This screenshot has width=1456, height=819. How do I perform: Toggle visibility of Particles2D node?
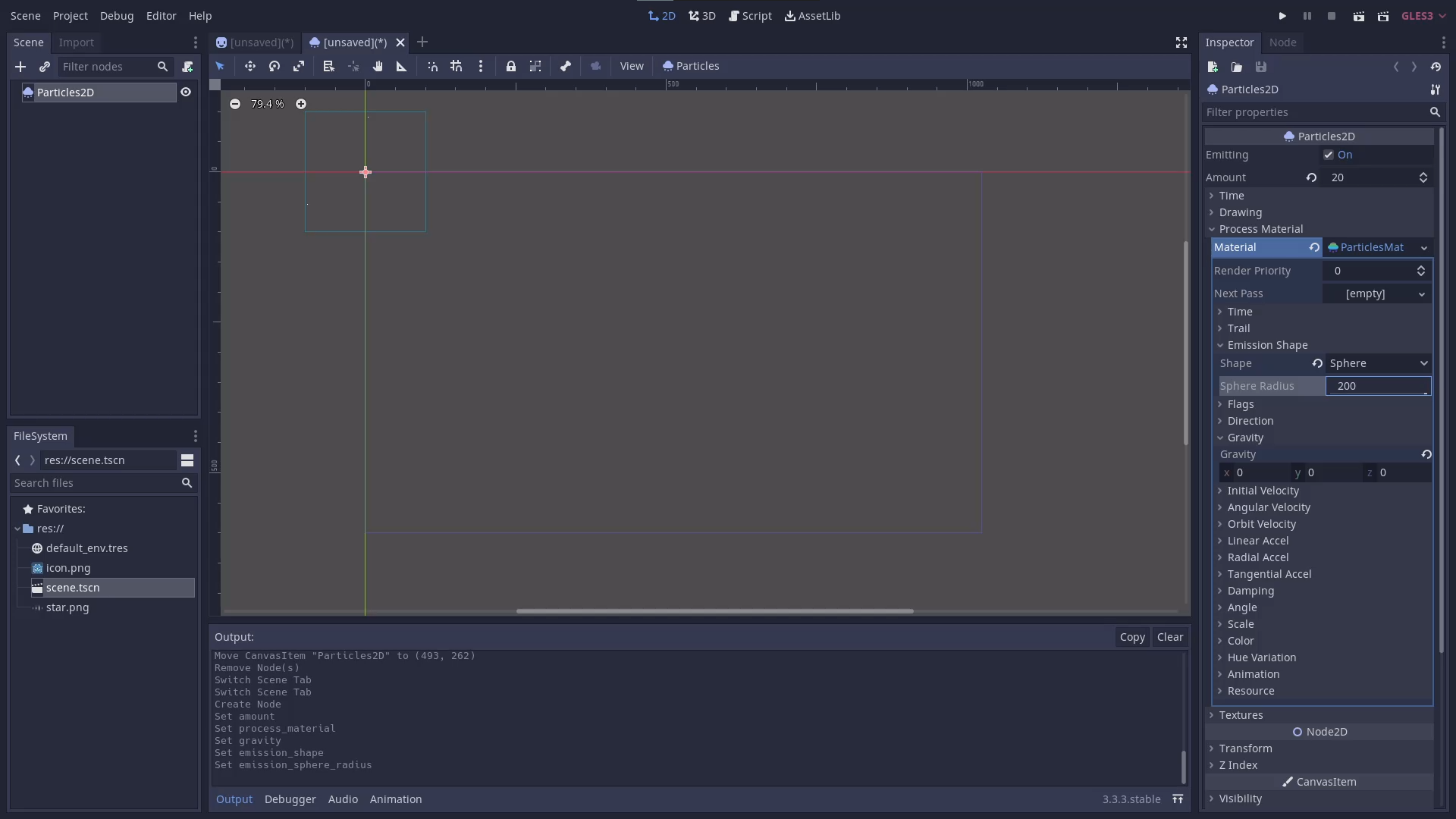pyautogui.click(x=186, y=92)
